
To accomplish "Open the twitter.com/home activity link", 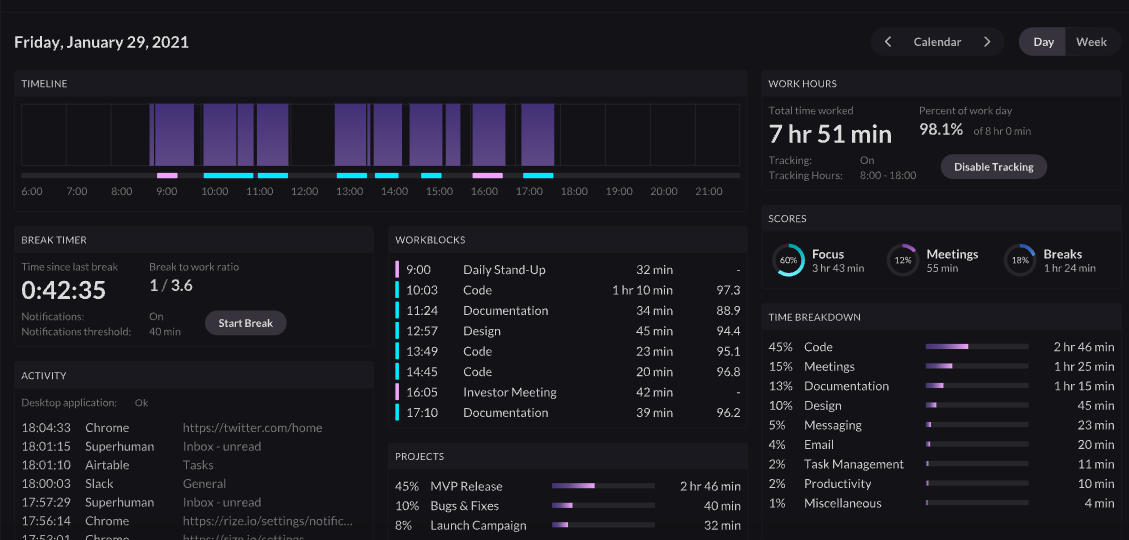I will [252, 428].
